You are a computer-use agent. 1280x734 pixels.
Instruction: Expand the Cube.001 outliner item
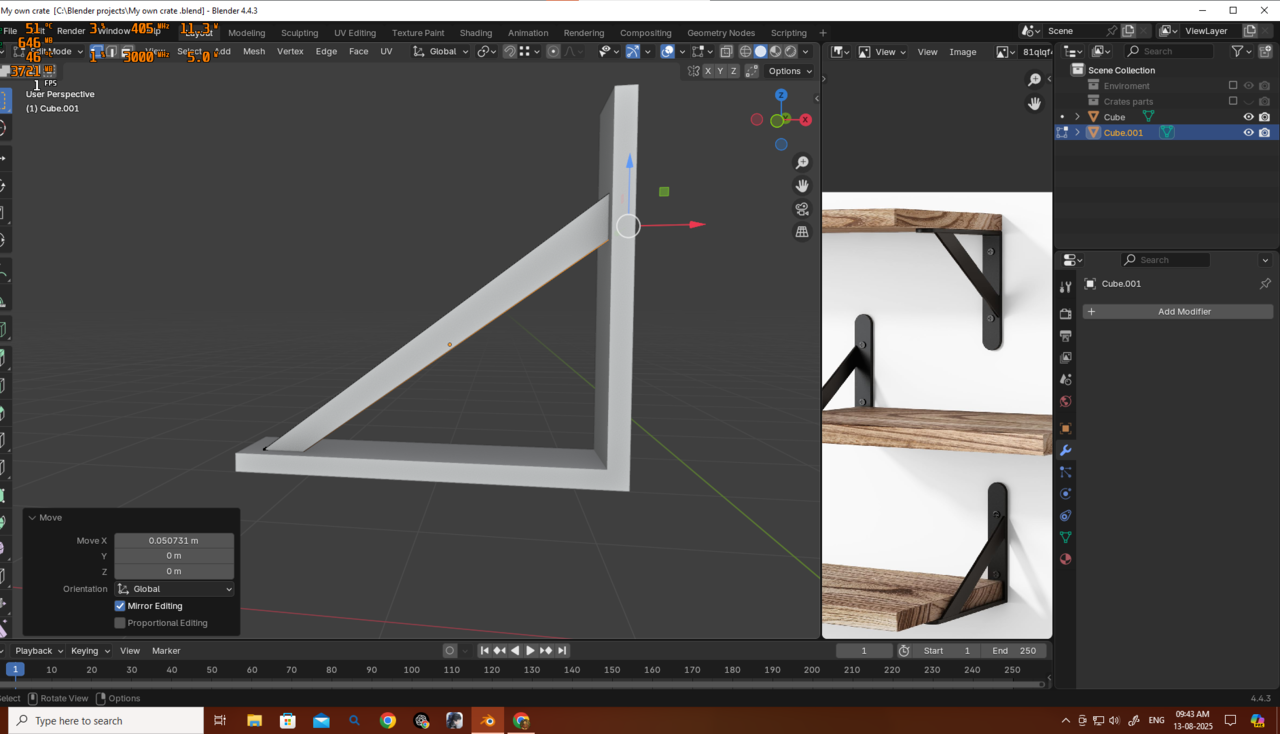[x=1077, y=133]
